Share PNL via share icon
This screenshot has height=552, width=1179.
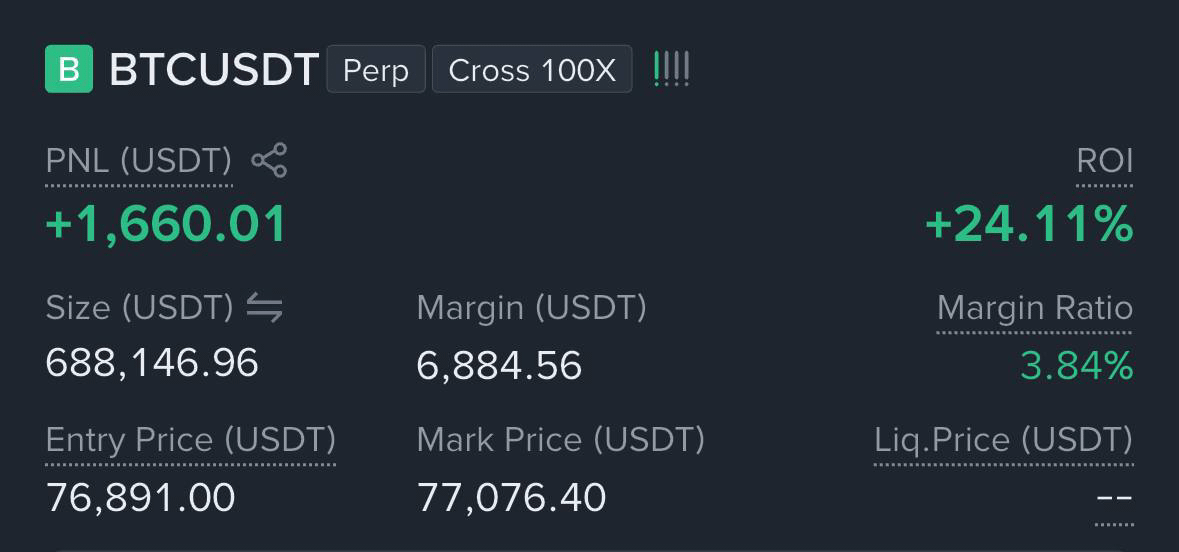(269, 160)
